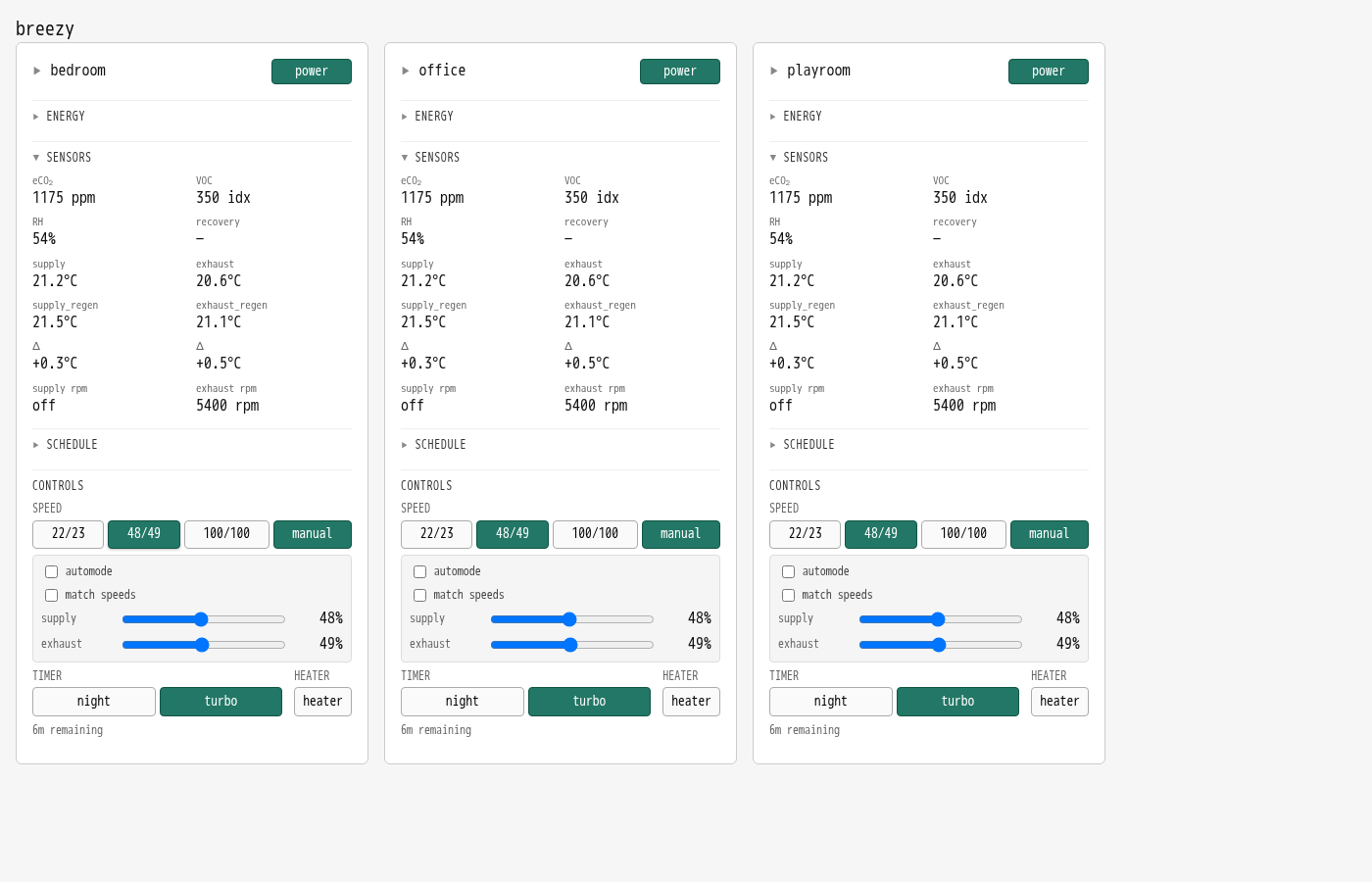Toggle the turbo timer in office
Image resolution: width=1372 pixels, height=882 pixels.
[x=590, y=702]
